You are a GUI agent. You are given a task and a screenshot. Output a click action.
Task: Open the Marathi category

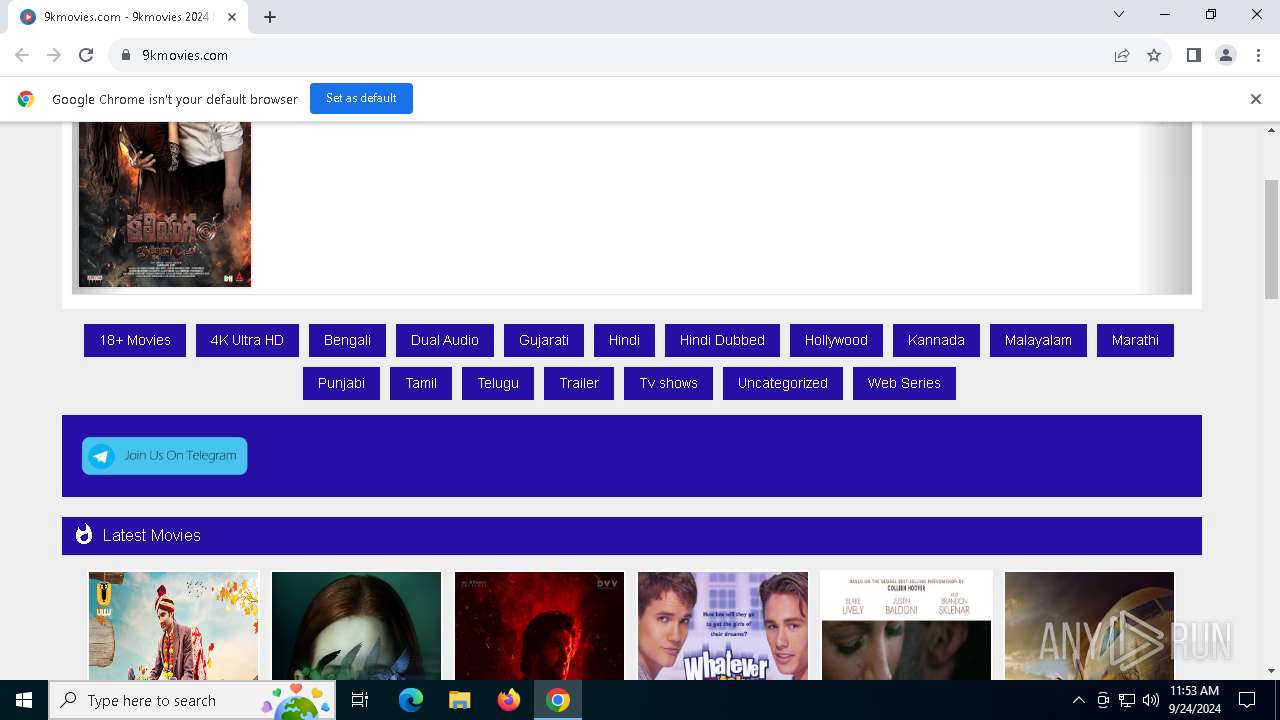1135,340
